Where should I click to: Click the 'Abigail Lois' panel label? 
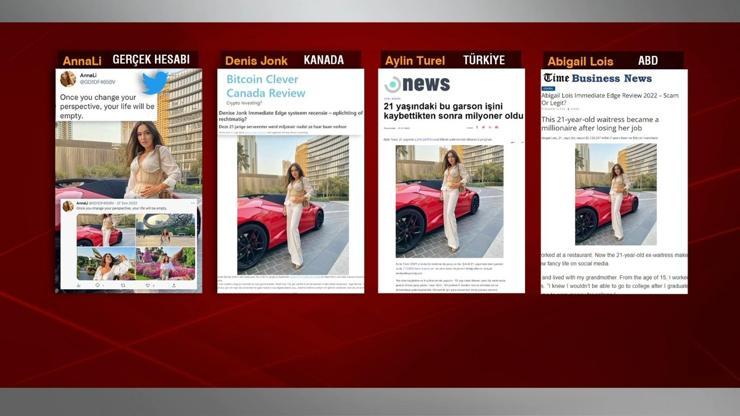tap(580, 61)
